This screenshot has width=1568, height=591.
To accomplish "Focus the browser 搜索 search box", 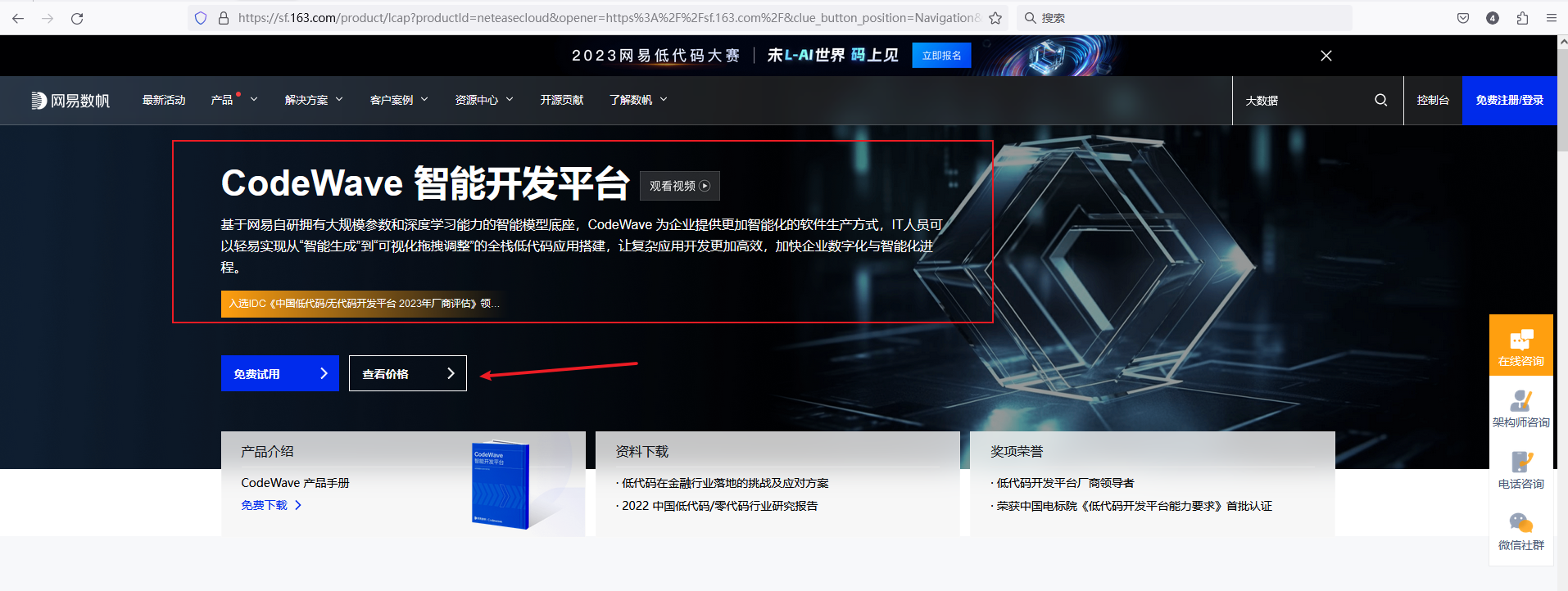I will tap(1185, 18).
